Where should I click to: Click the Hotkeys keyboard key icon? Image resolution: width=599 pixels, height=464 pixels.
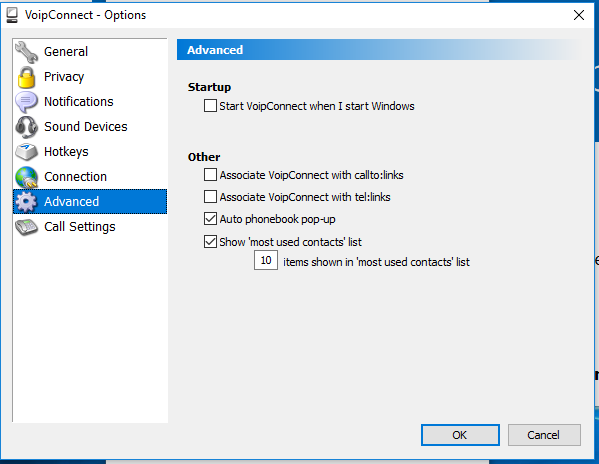[x=26, y=152]
